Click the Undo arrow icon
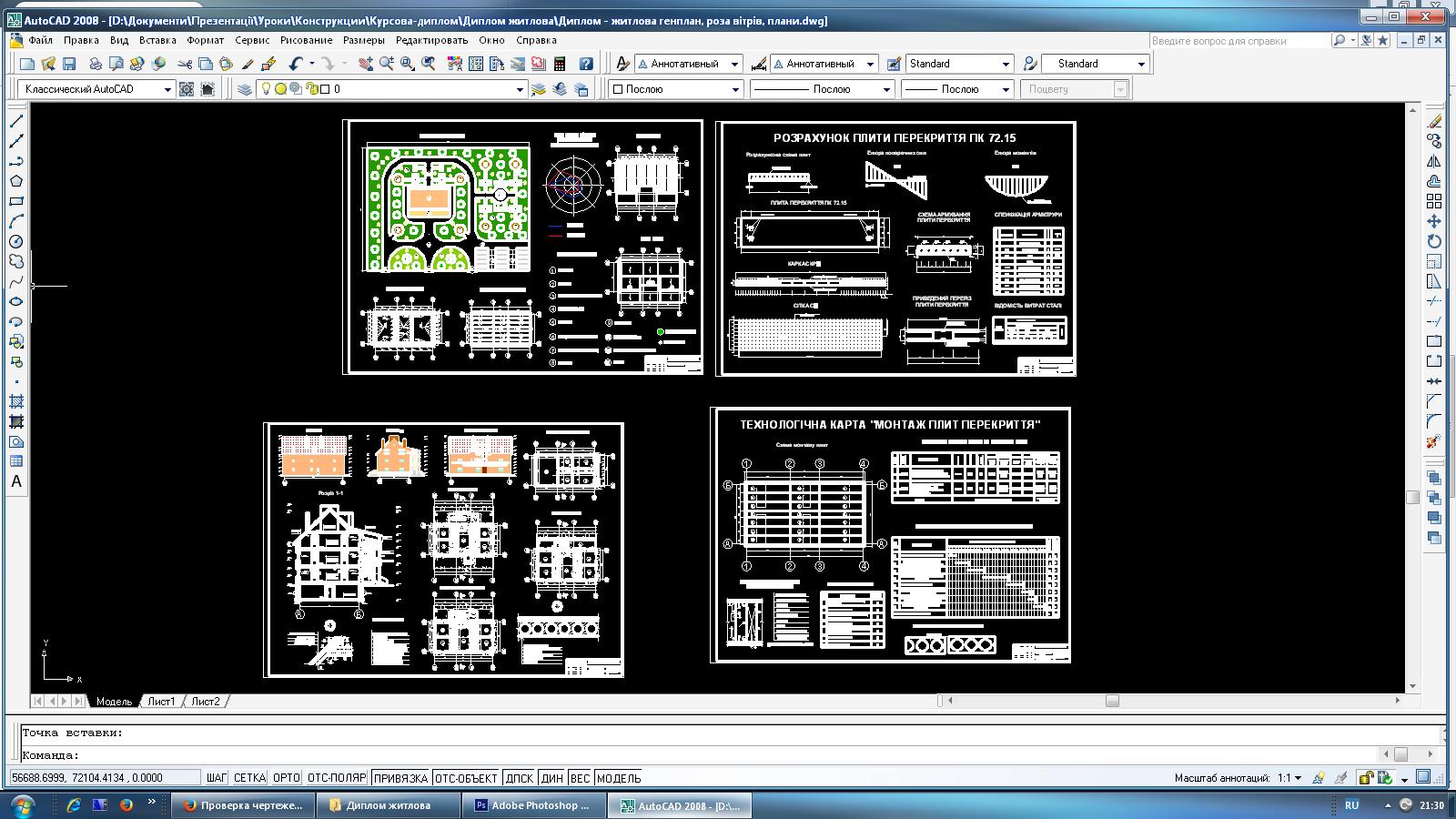The height and width of the screenshot is (819, 1456). tap(296, 64)
